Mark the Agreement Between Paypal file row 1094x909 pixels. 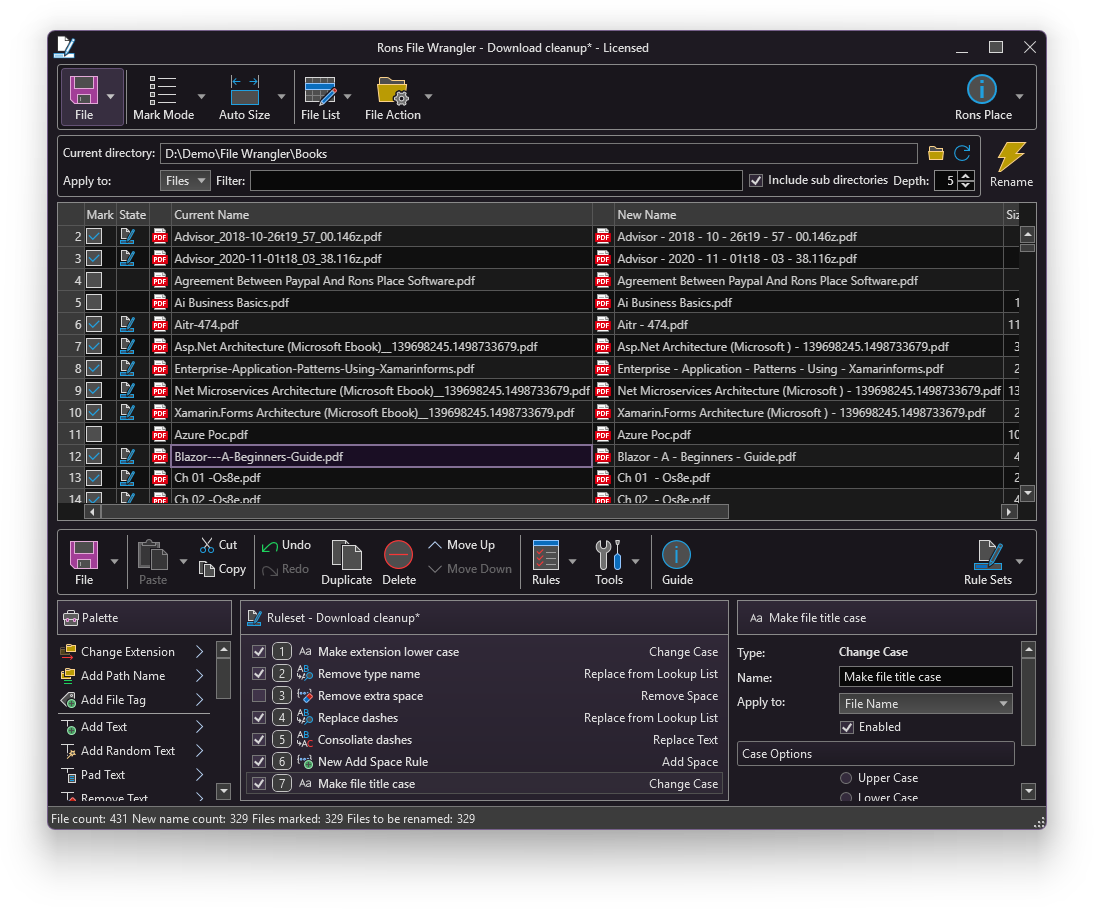pyautogui.click(x=94, y=280)
